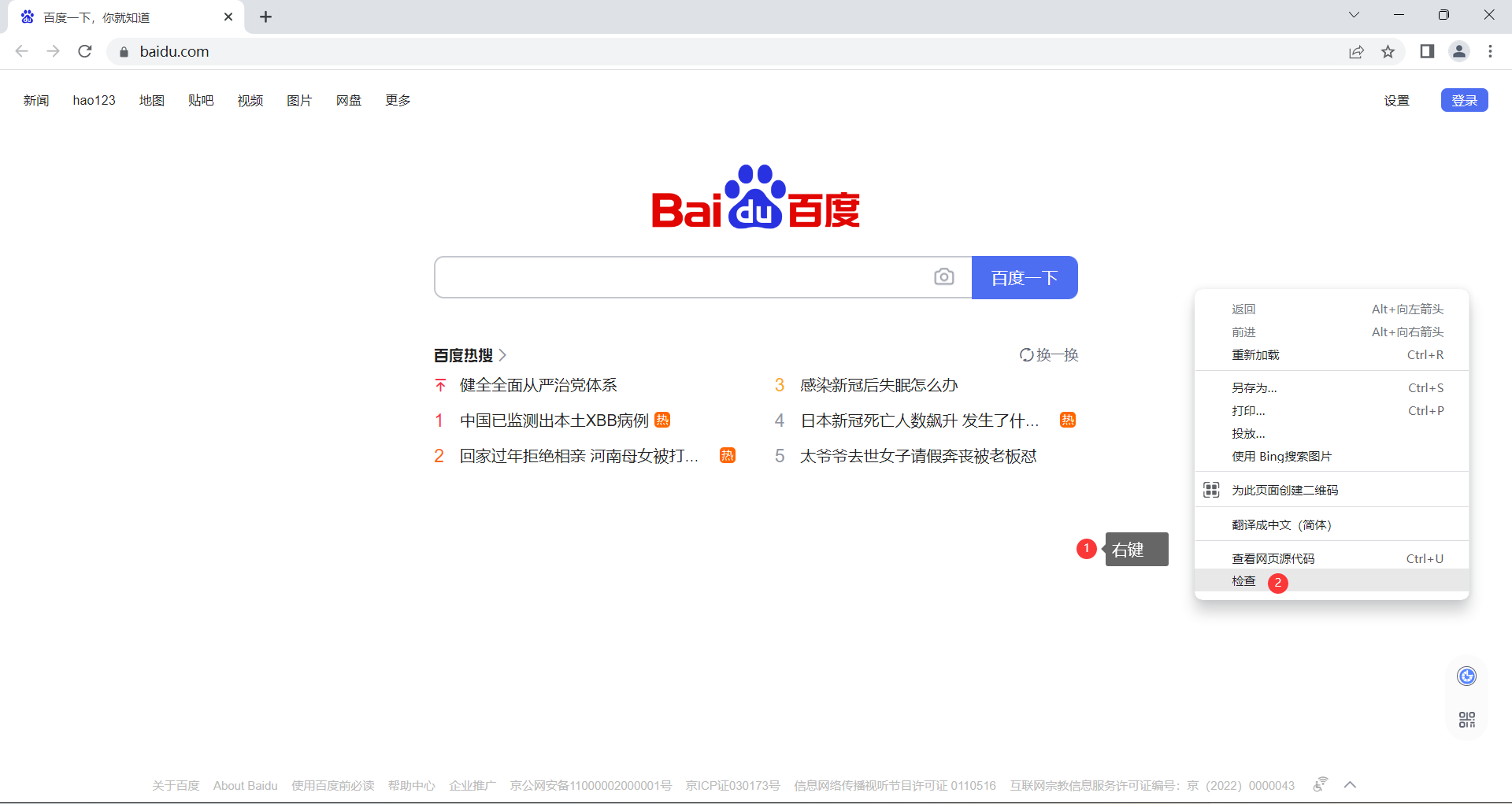Open a new tab with plus icon
Screen dimensions: 1512x804
[x=265, y=17]
